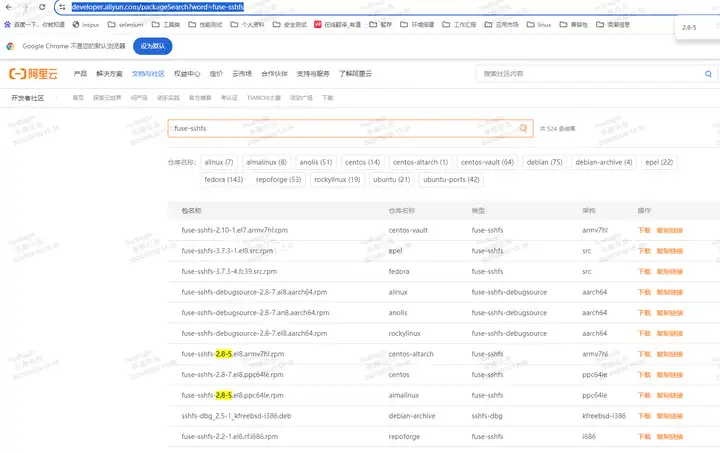Click the orange search icon in the fuse-sshfs box
720x453 pixels.
pos(523,129)
